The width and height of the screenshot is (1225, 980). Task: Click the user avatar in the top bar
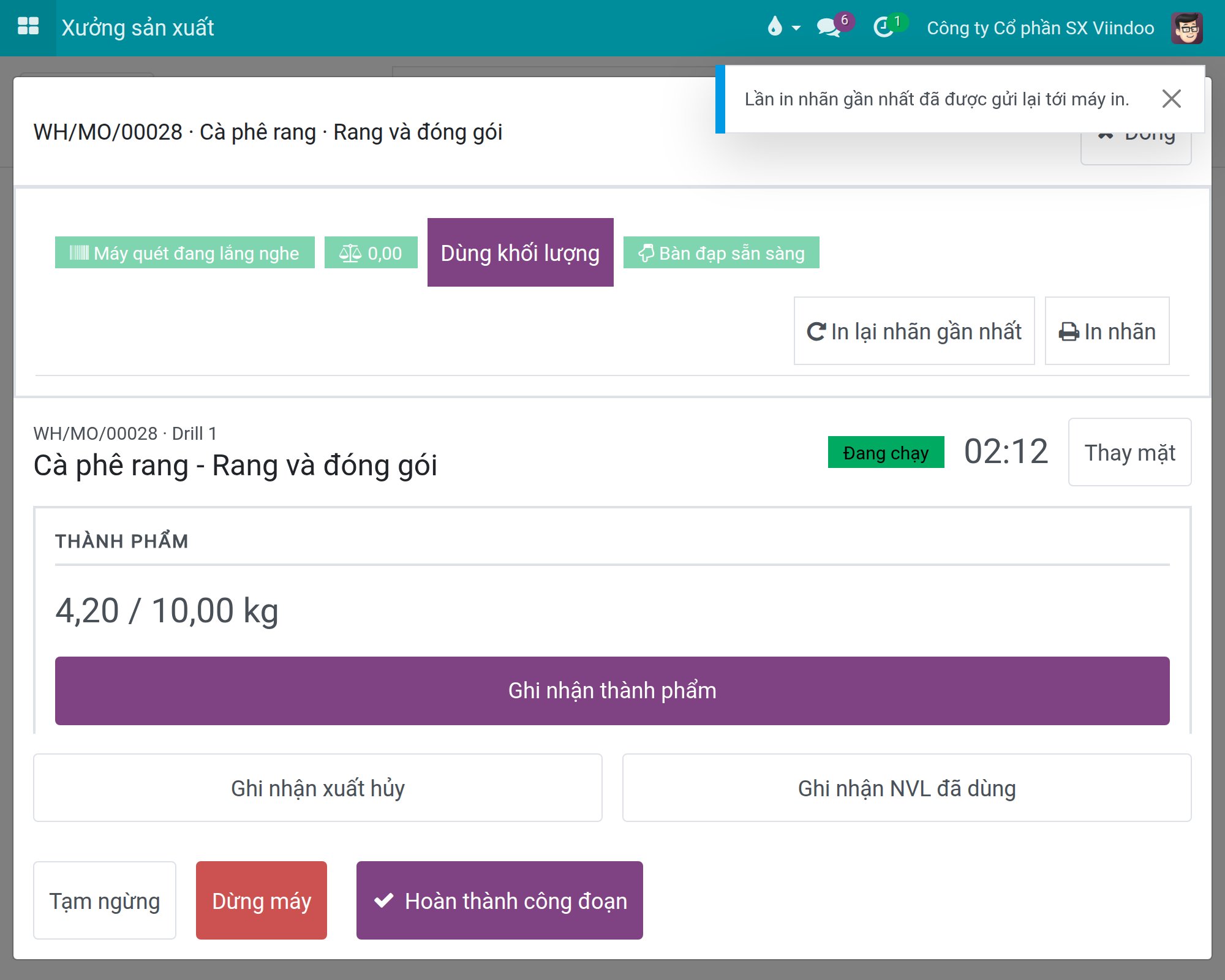[x=1187, y=28]
